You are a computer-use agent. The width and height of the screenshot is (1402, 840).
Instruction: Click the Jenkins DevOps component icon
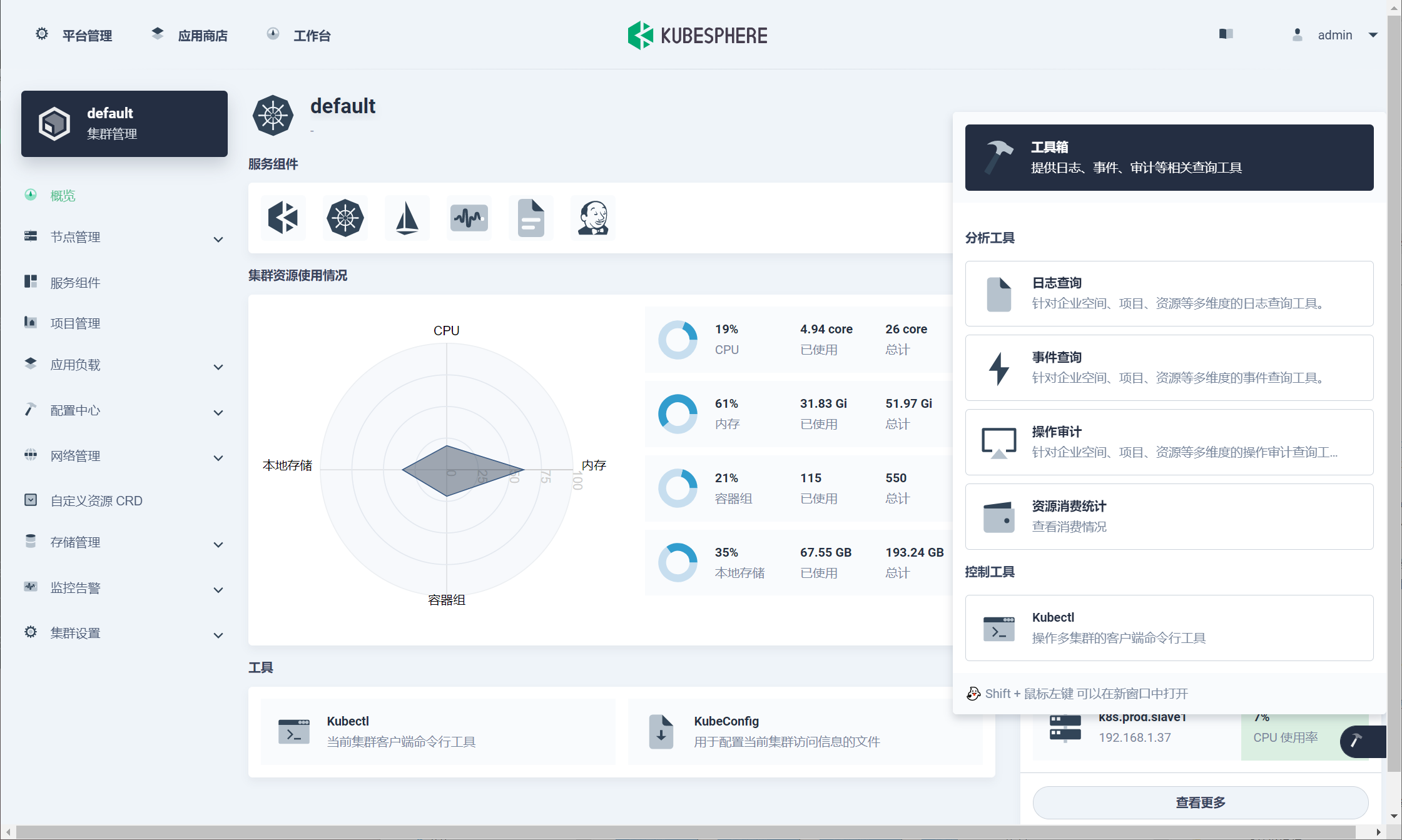[592, 218]
